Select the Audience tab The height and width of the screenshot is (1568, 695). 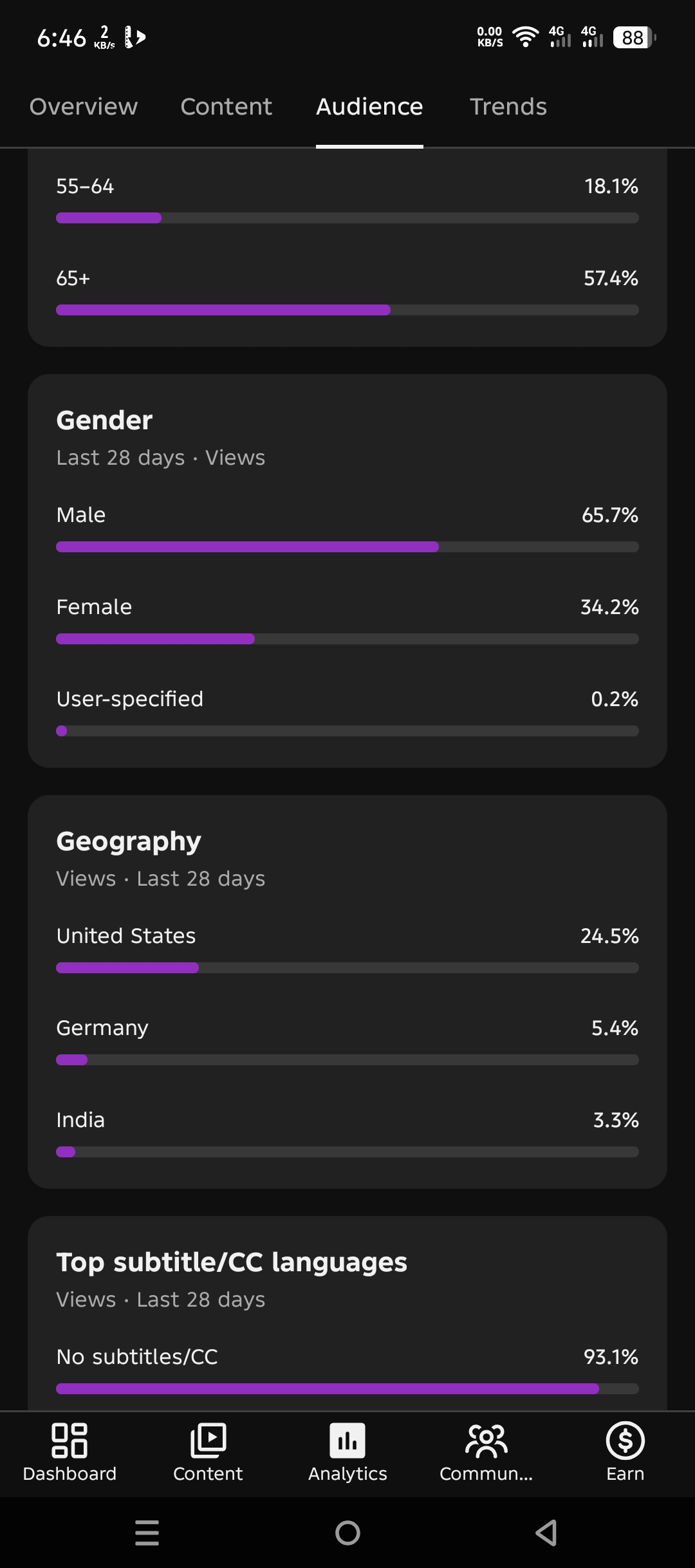pos(369,106)
